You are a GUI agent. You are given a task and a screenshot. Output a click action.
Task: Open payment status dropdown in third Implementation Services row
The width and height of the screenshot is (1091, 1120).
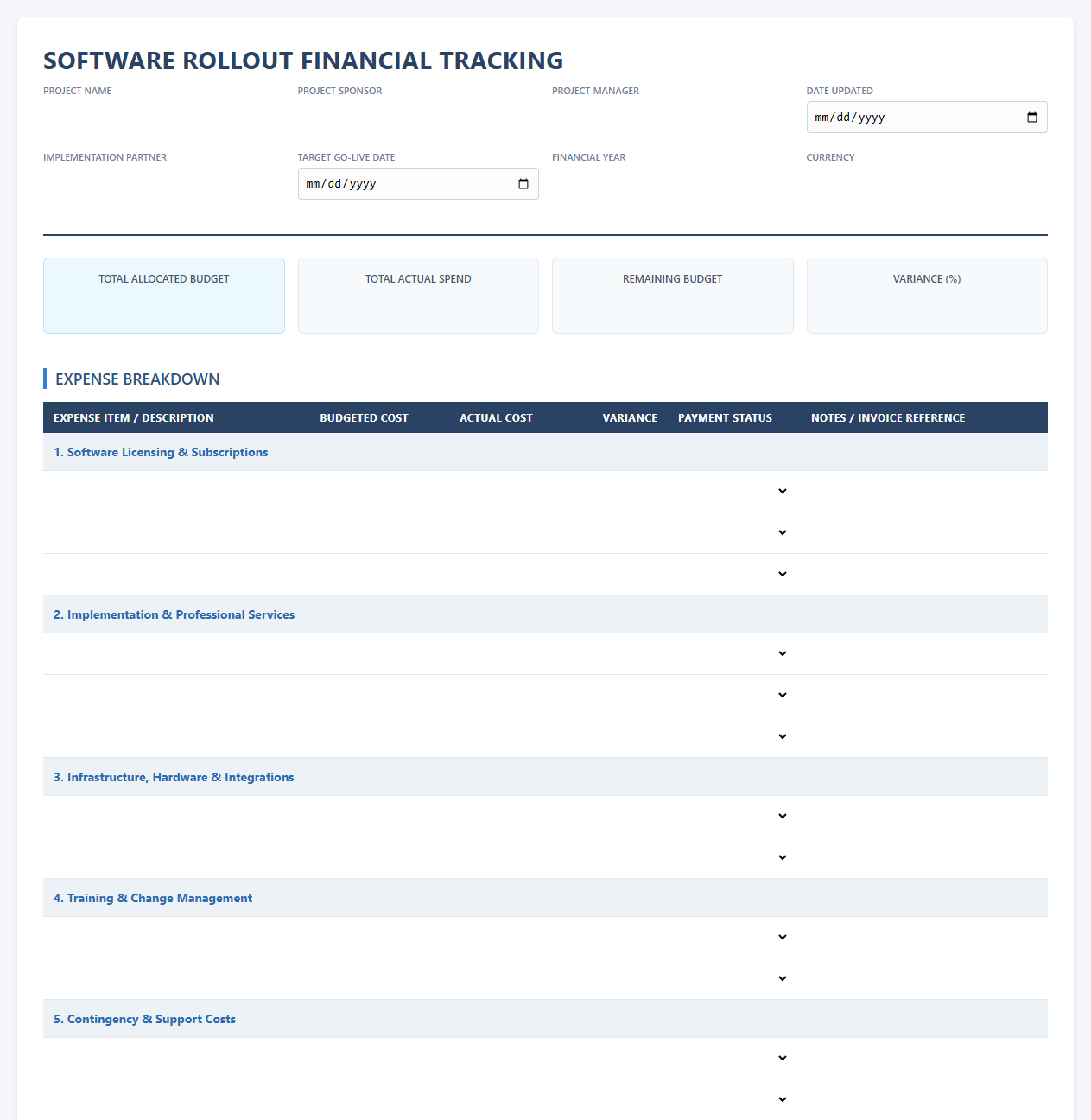click(x=734, y=736)
